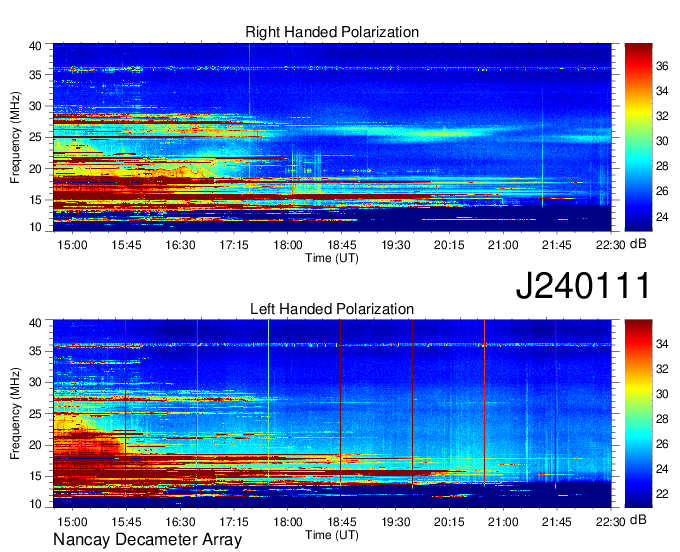Click the dB unit label beside upper color bar
Viewport: 680px width, 552px height.
(638, 244)
